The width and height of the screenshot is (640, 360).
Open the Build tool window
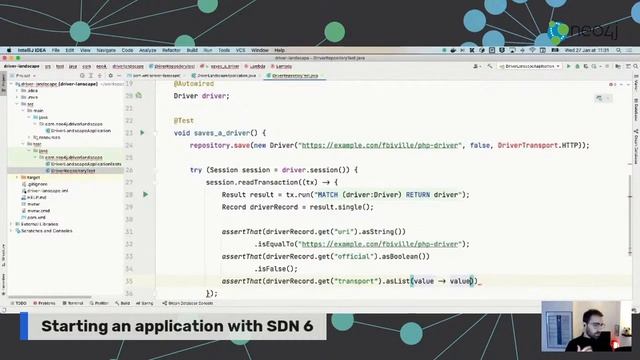tap(122, 303)
